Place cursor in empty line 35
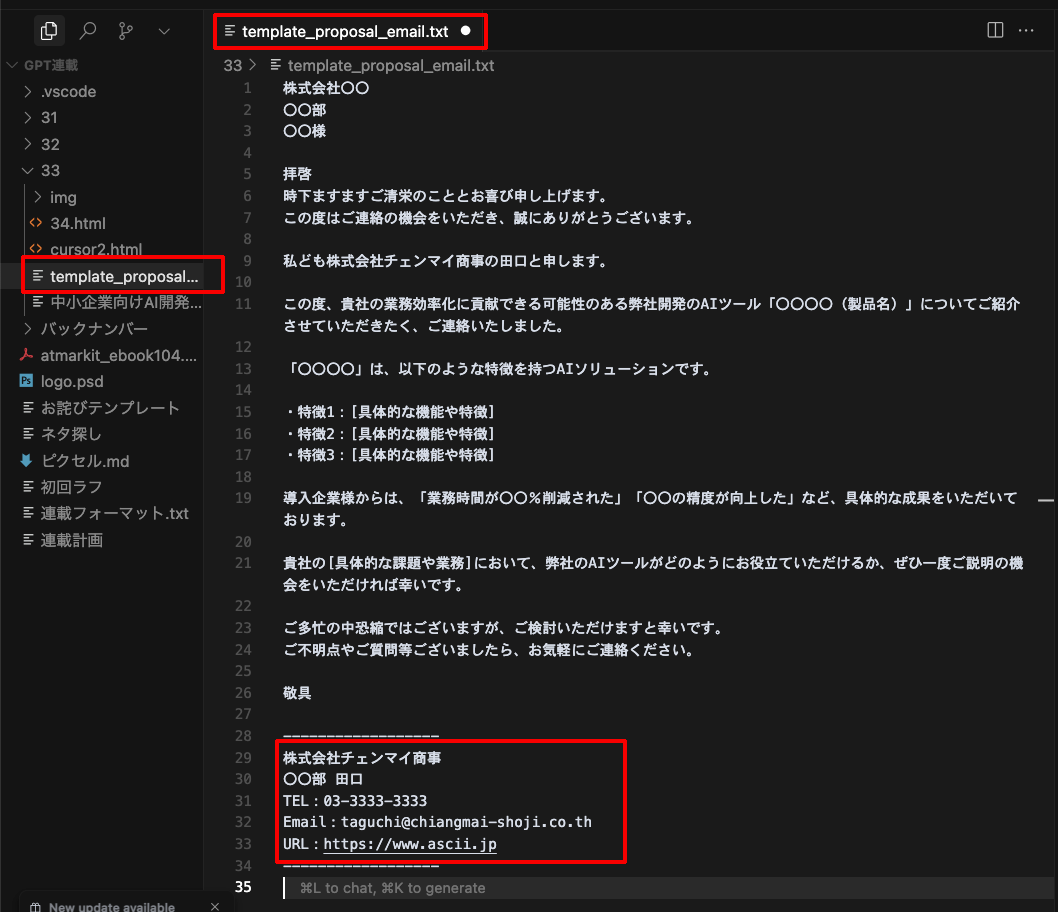Screen dimensions: 1058x912 [668, 888]
